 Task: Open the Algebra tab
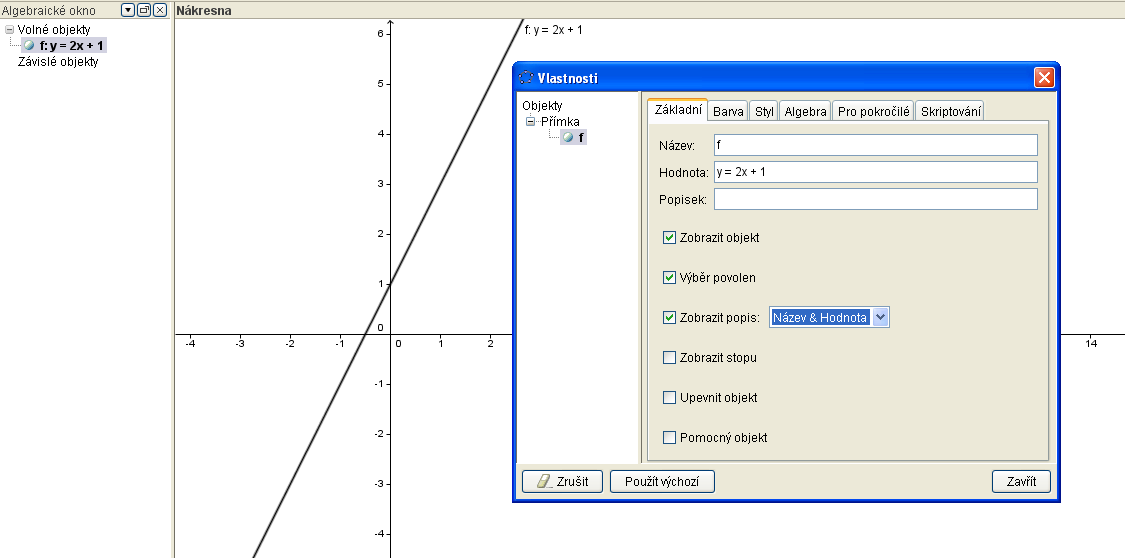coord(806,111)
